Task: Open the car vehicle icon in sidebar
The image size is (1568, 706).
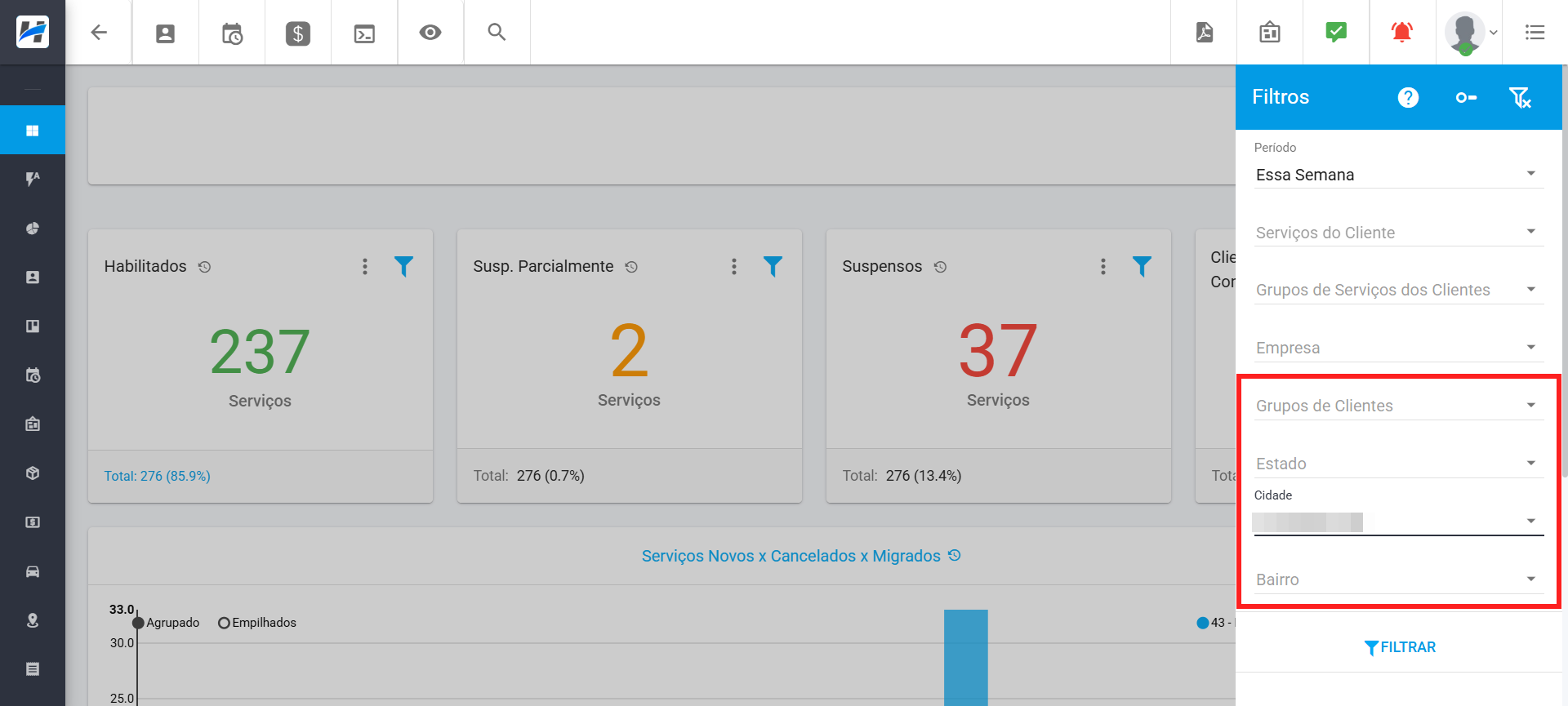Action: coord(33,571)
